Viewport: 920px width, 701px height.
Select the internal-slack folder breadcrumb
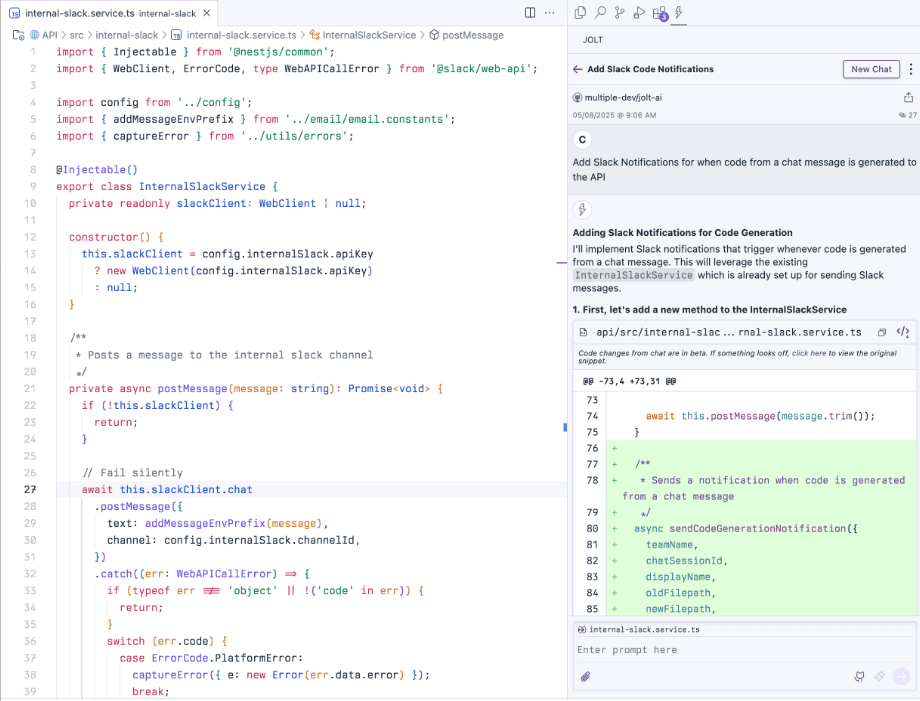click(127, 35)
